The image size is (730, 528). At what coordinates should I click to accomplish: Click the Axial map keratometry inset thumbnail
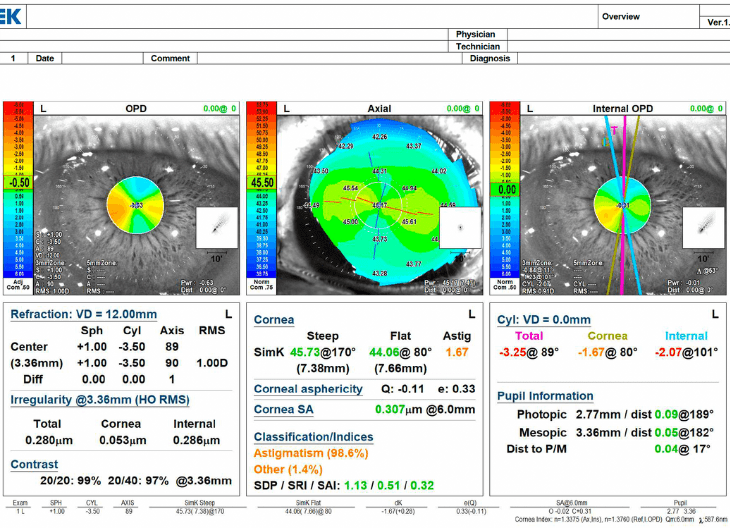point(459,228)
